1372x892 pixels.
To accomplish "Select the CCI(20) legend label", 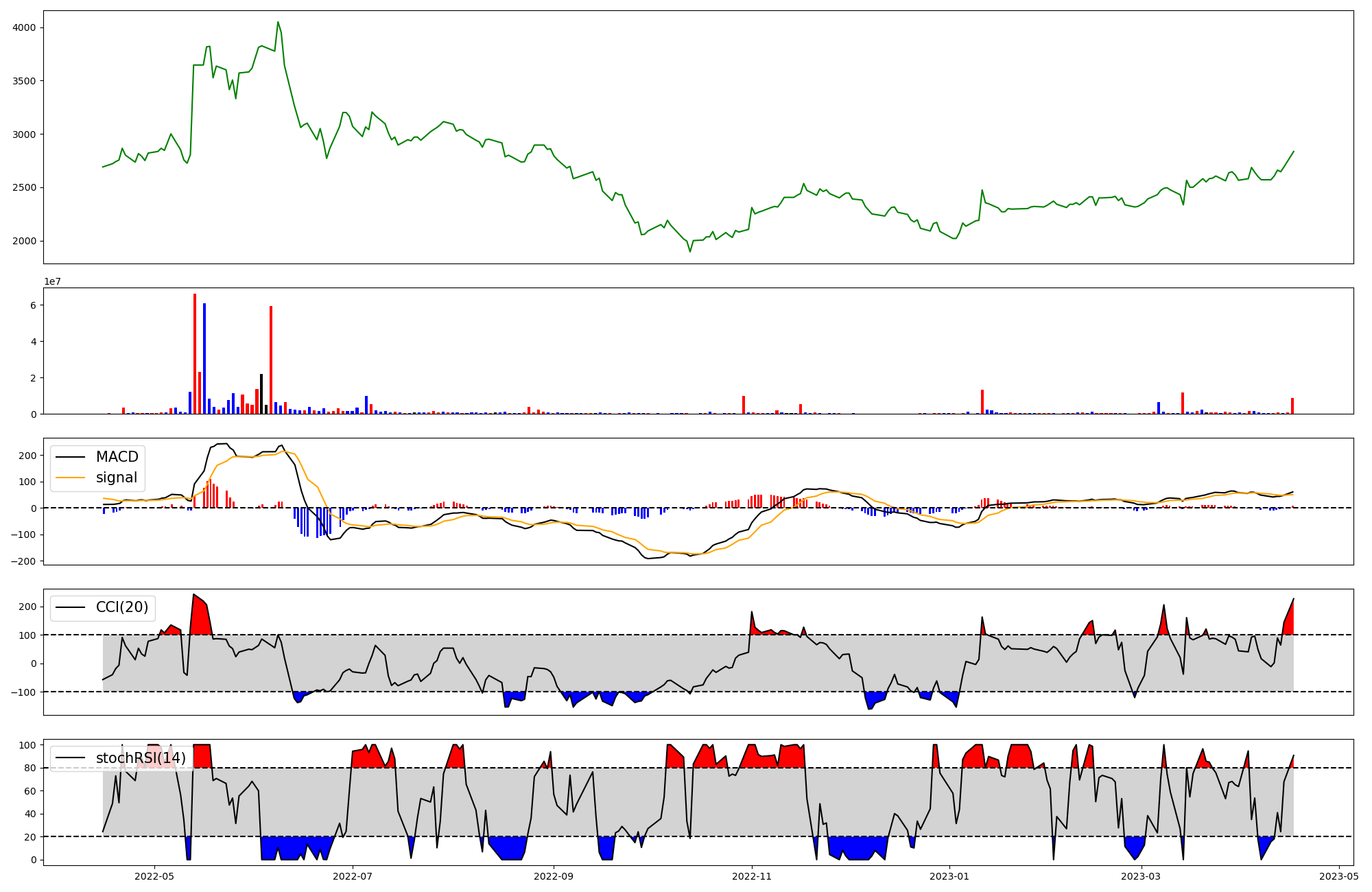I will pyautogui.click(x=122, y=607).
